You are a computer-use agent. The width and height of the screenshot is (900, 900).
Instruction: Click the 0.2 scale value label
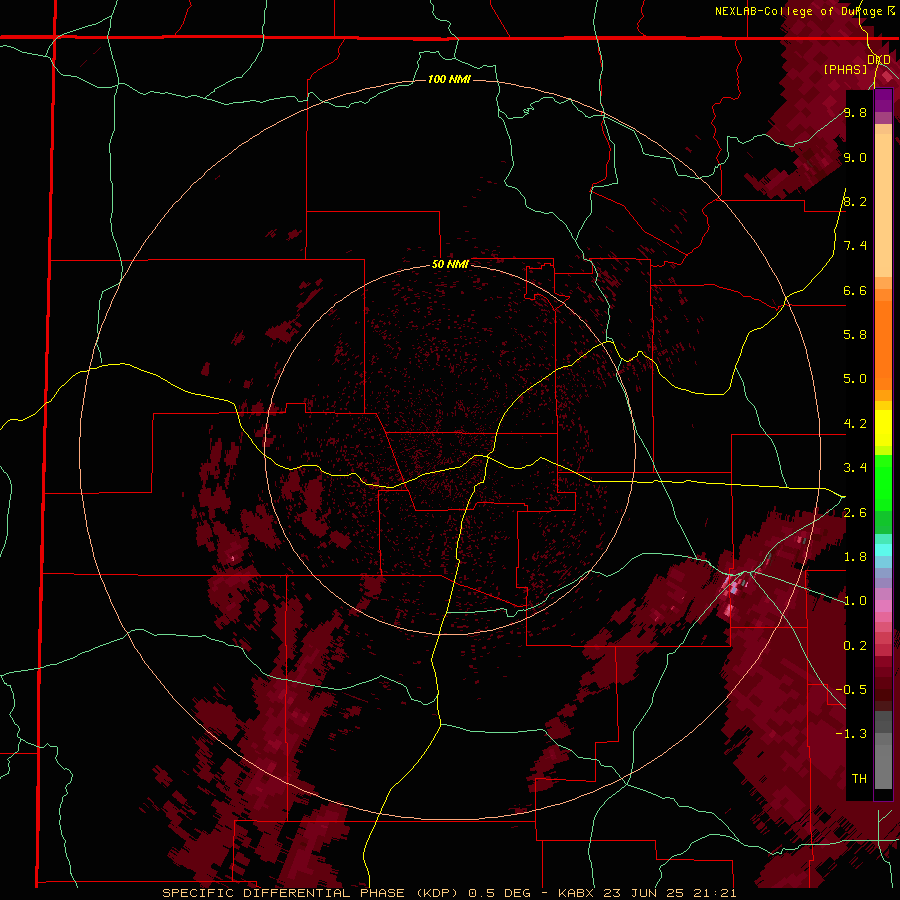point(855,645)
